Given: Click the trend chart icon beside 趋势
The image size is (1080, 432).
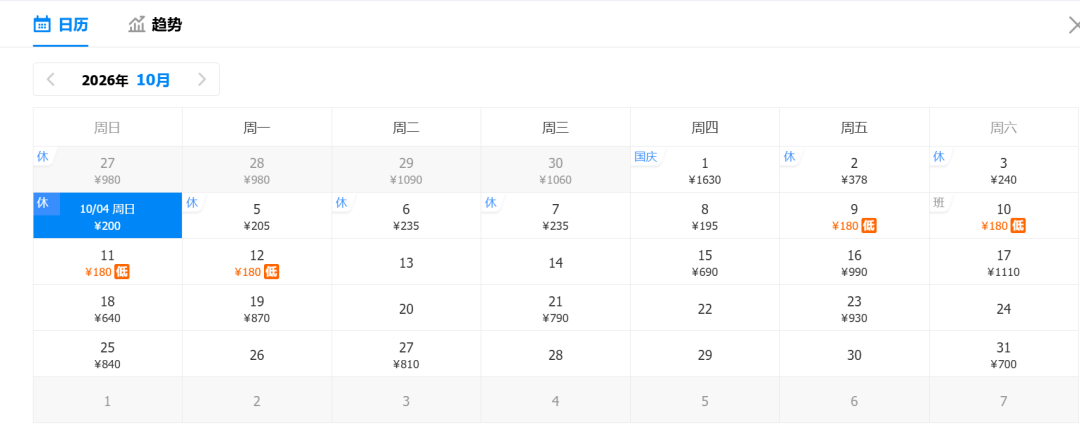Looking at the screenshot, I should 136,25.
